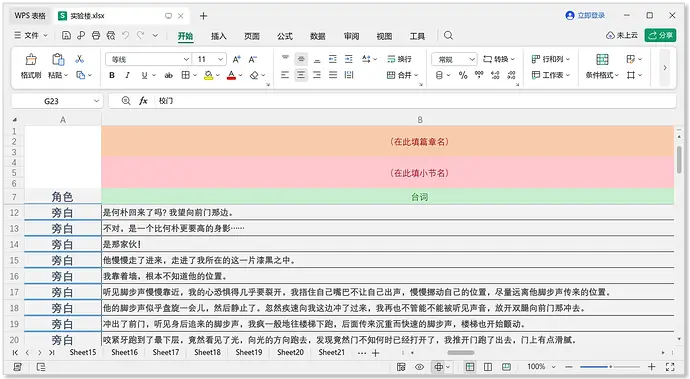Screen dimensions: 690x379
Task: Click the zoom slider in status bar
Action: 610,367
